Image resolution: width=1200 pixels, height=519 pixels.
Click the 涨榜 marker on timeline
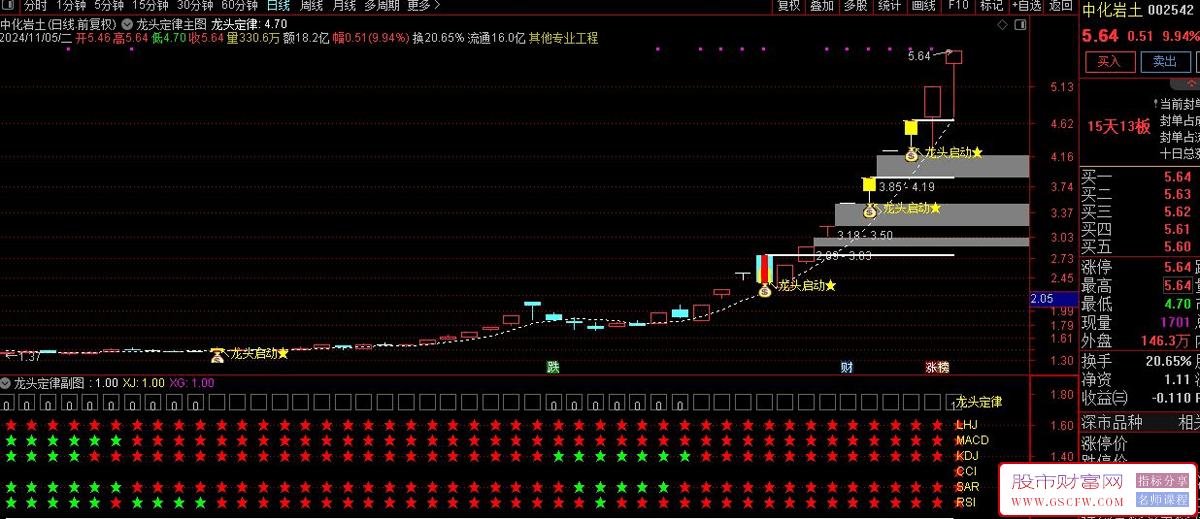(x=937, y=368)
